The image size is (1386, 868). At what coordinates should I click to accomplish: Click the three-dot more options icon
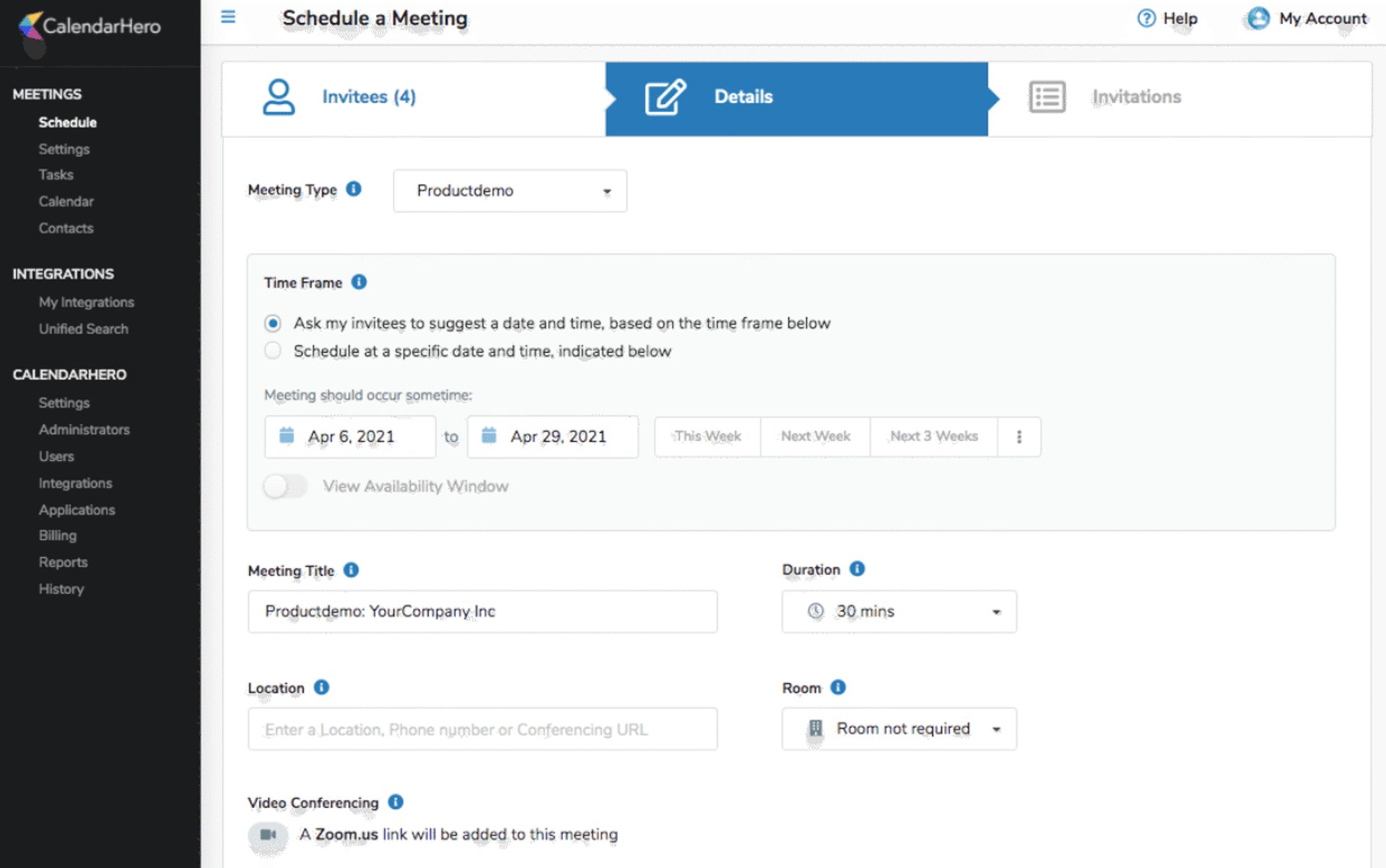(x=1019, y=437)
